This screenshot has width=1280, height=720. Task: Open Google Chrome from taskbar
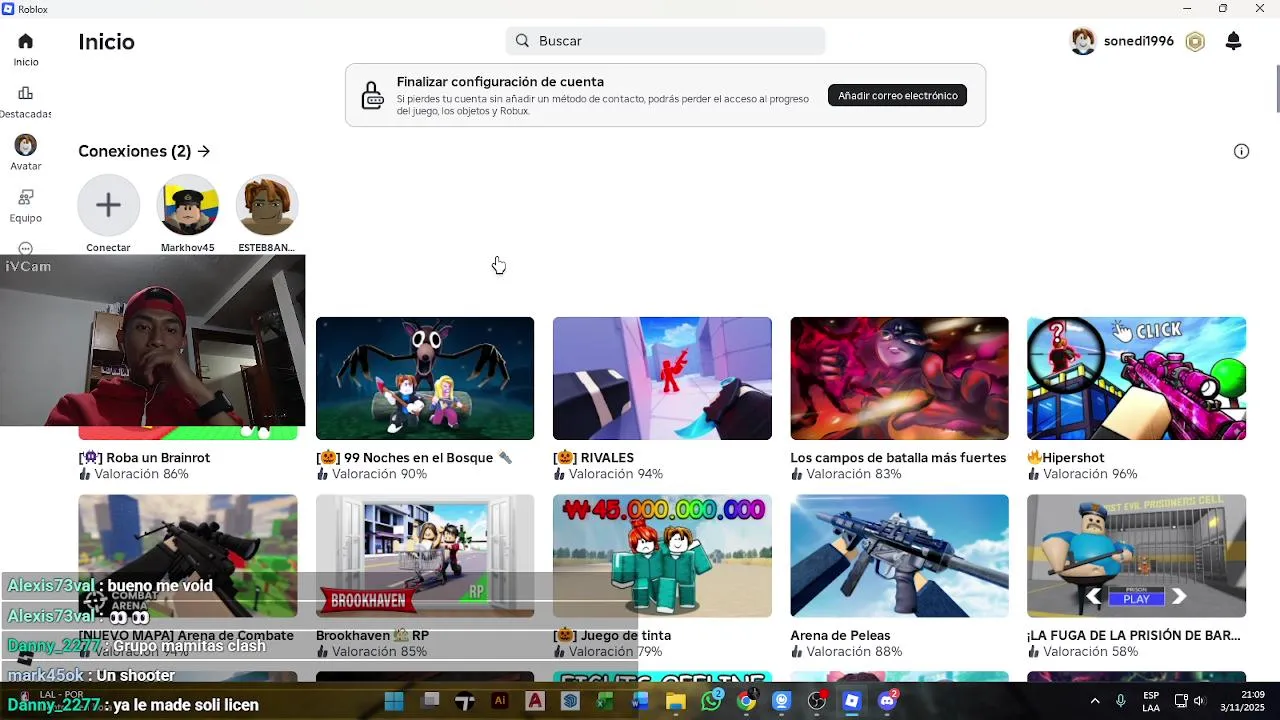click(746, 701)
